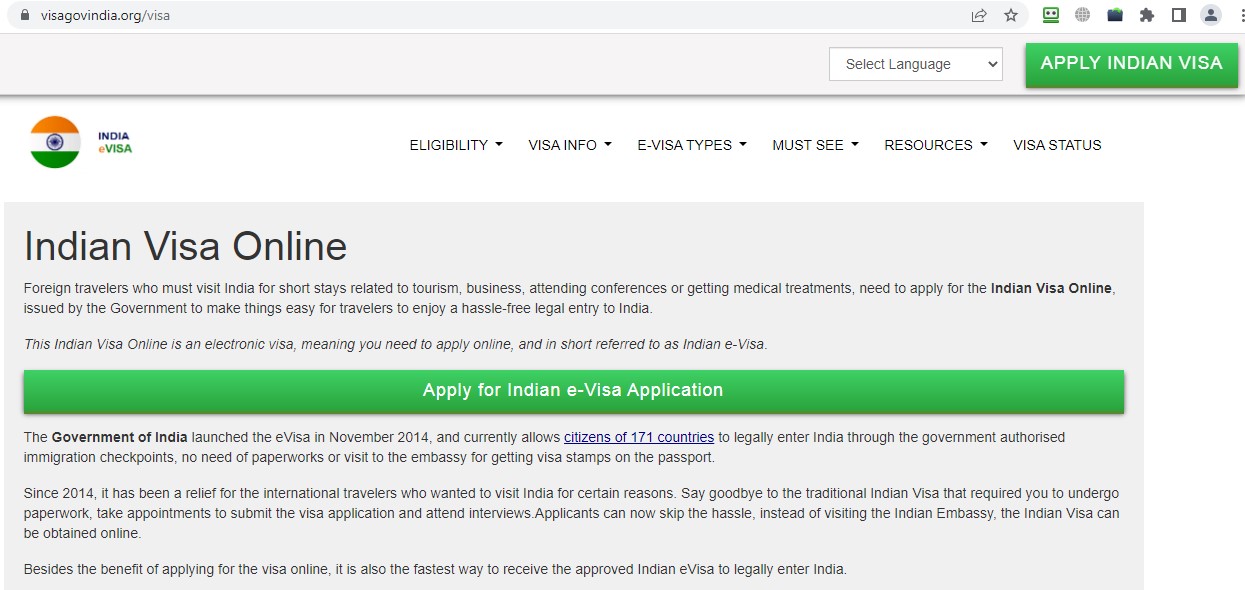Open the RESOURCES menu
The width and height of the screenshot is (1245, 590).
pos(936,145)
